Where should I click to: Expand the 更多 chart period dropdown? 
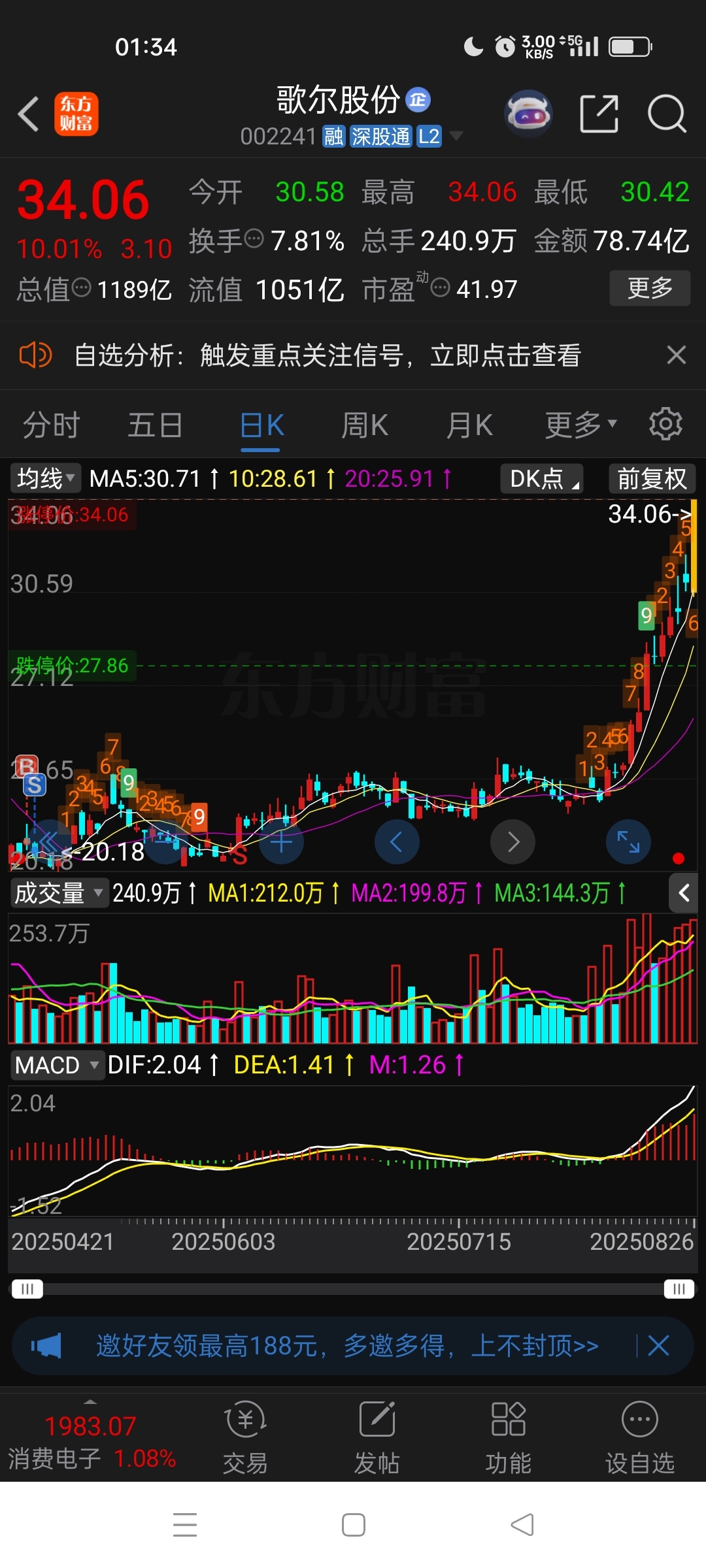(580, 425)
